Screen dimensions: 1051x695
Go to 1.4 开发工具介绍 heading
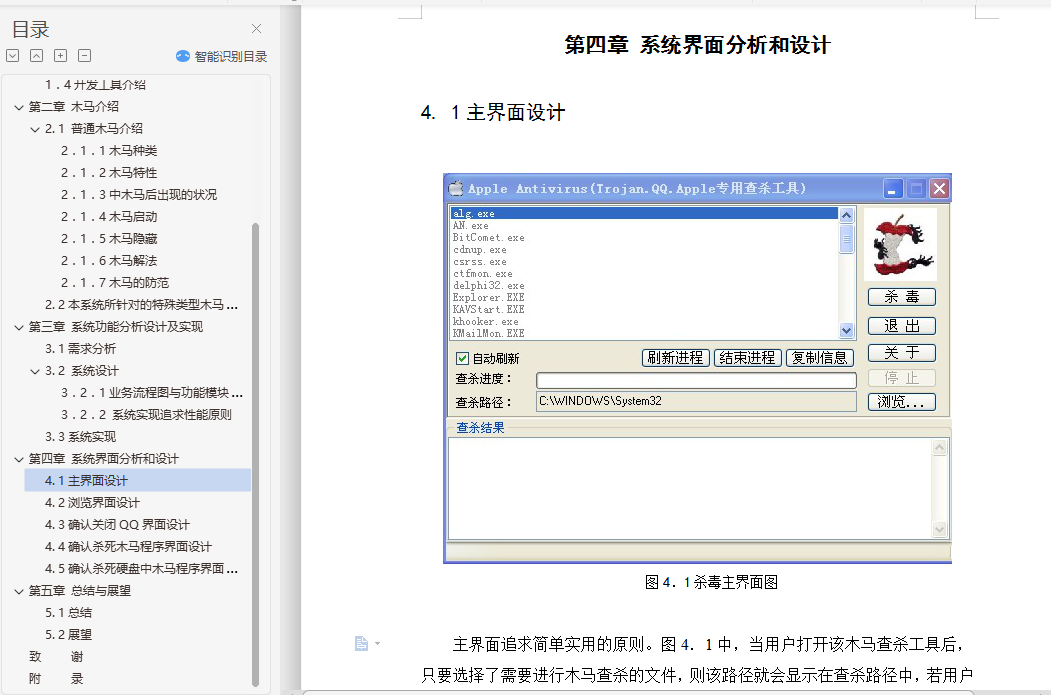(95, 84)
